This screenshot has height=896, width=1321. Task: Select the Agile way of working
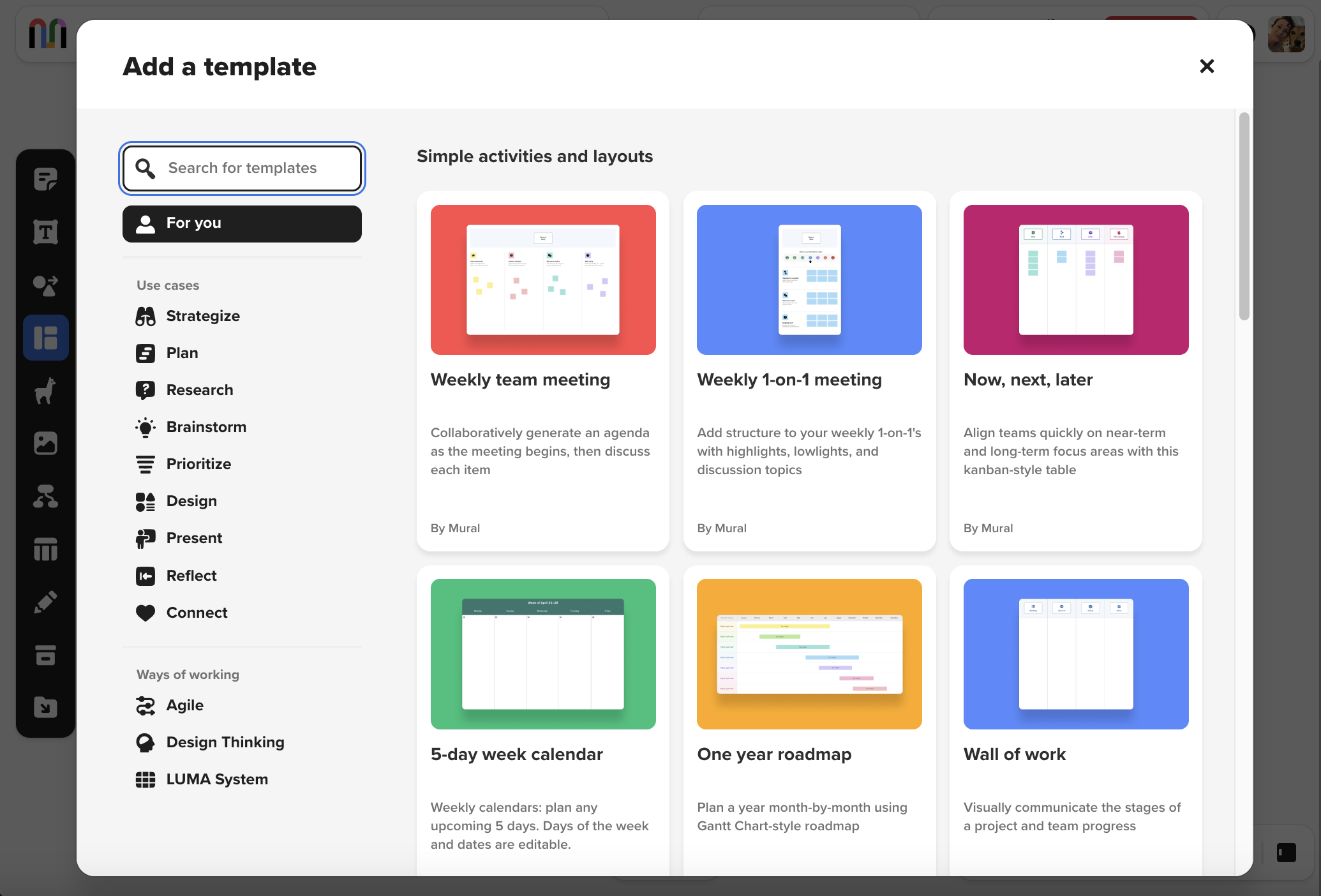pos(184,705)
